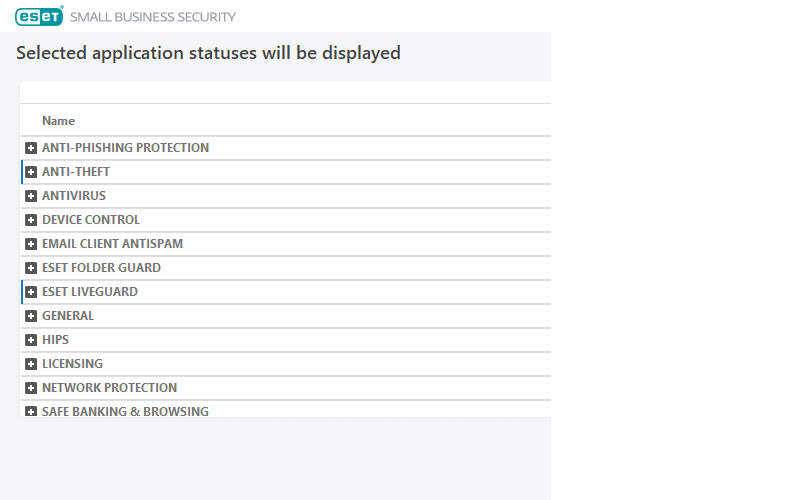This screenshot has width=800, height=500.
Task: Expand the ESET FOLDER GUARD plus icon
Action: (31, 268)
